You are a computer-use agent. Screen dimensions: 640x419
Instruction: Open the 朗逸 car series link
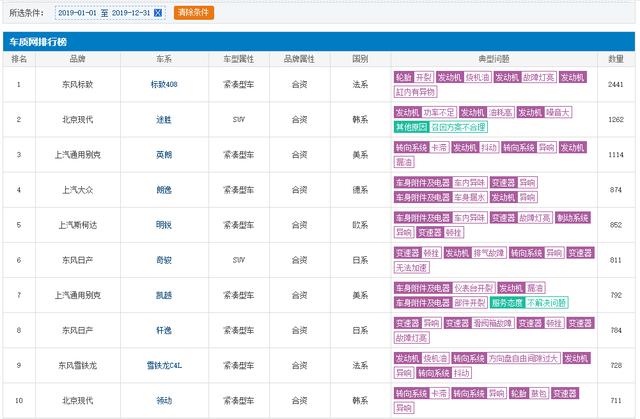coord(164,190)
